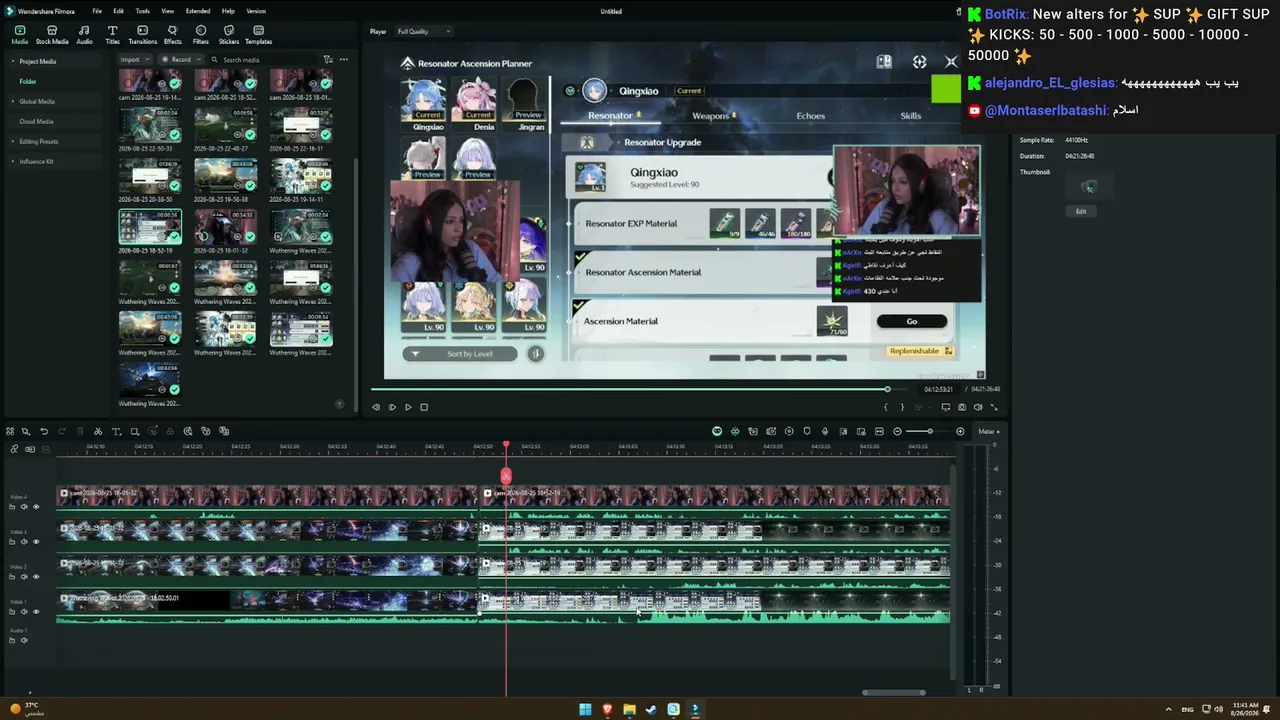1280x720 pixels.
Task: Expand the Global Media section
Action: [x=13, y=101]
